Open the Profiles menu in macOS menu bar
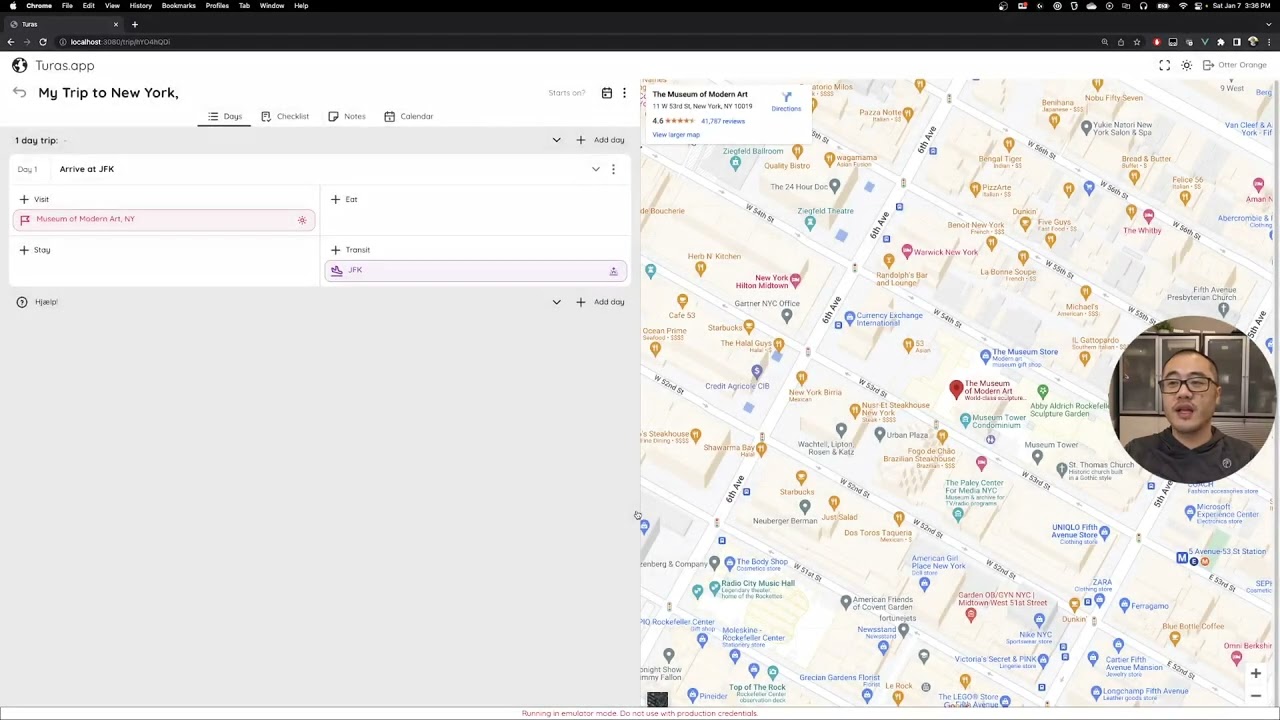Image resolution: width=1280 pixels, height=720 pixels. [x=217, y=6]
